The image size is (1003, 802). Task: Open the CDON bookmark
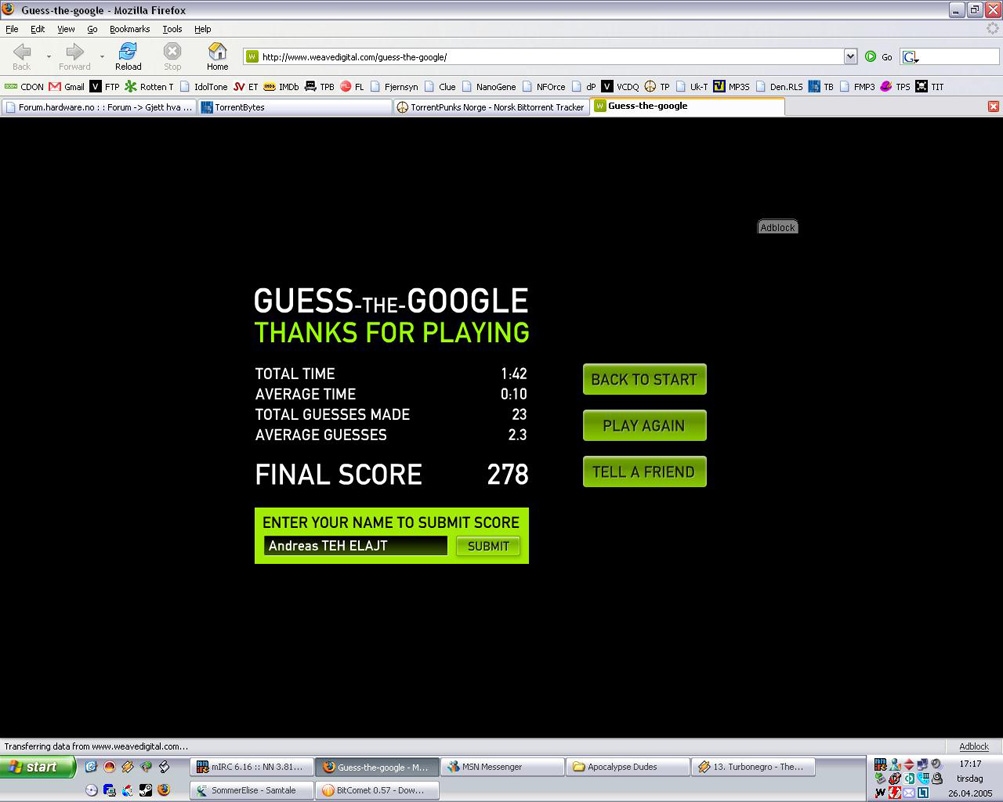[x=24, y=86]
